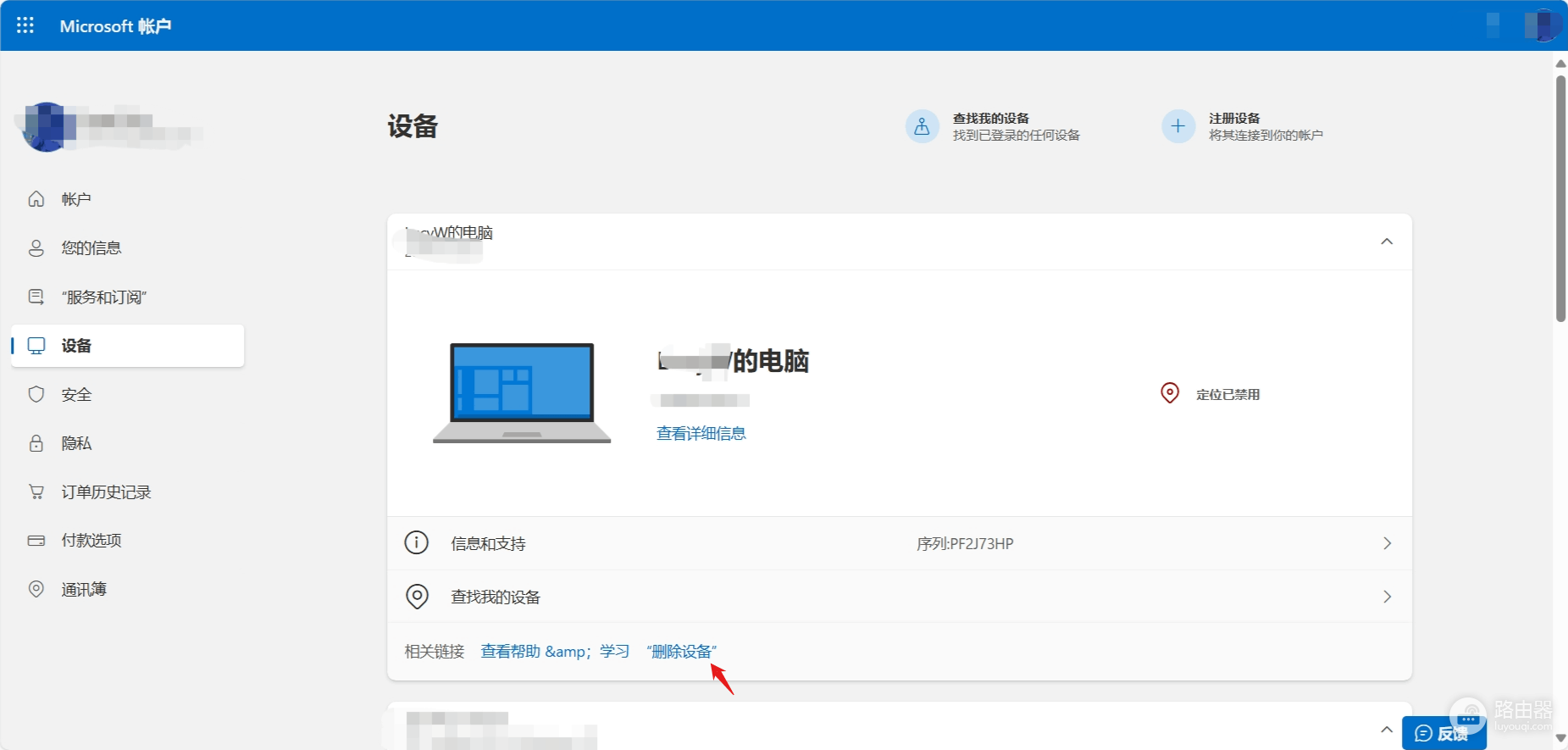Open 查看详细信息 link
This screenshot has height=750, width=1568.
pos(701,434)
